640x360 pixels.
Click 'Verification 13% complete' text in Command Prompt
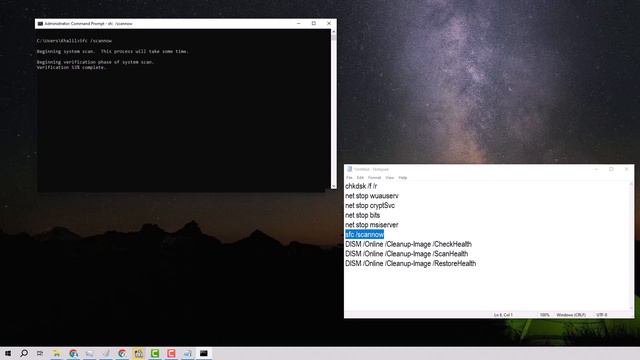pos(71,67)
